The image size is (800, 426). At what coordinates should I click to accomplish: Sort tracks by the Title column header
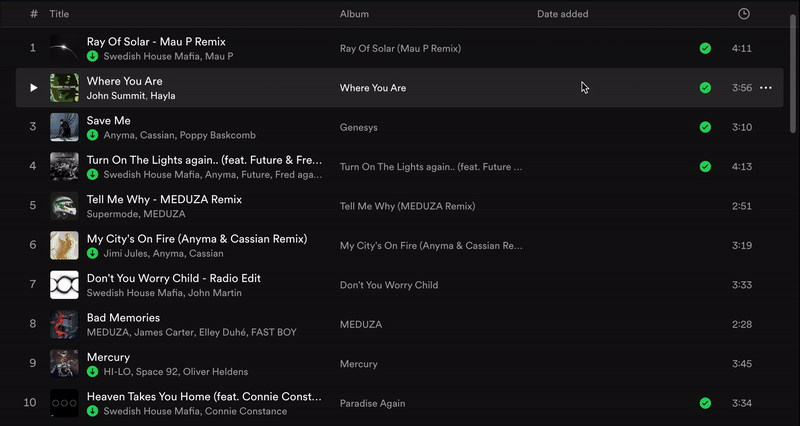tap(60, 14)
